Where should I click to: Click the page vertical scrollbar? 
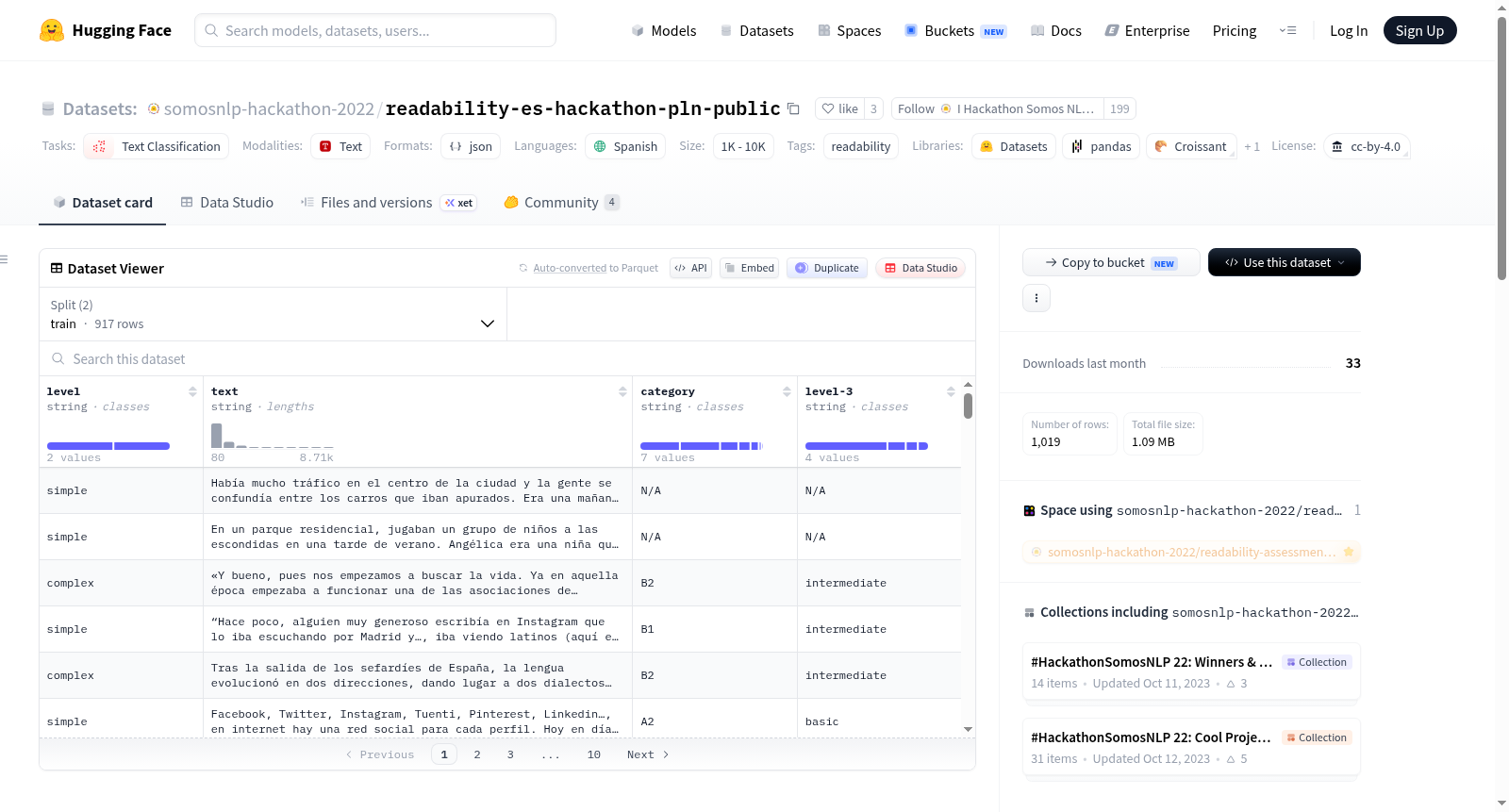(1501, 146)
